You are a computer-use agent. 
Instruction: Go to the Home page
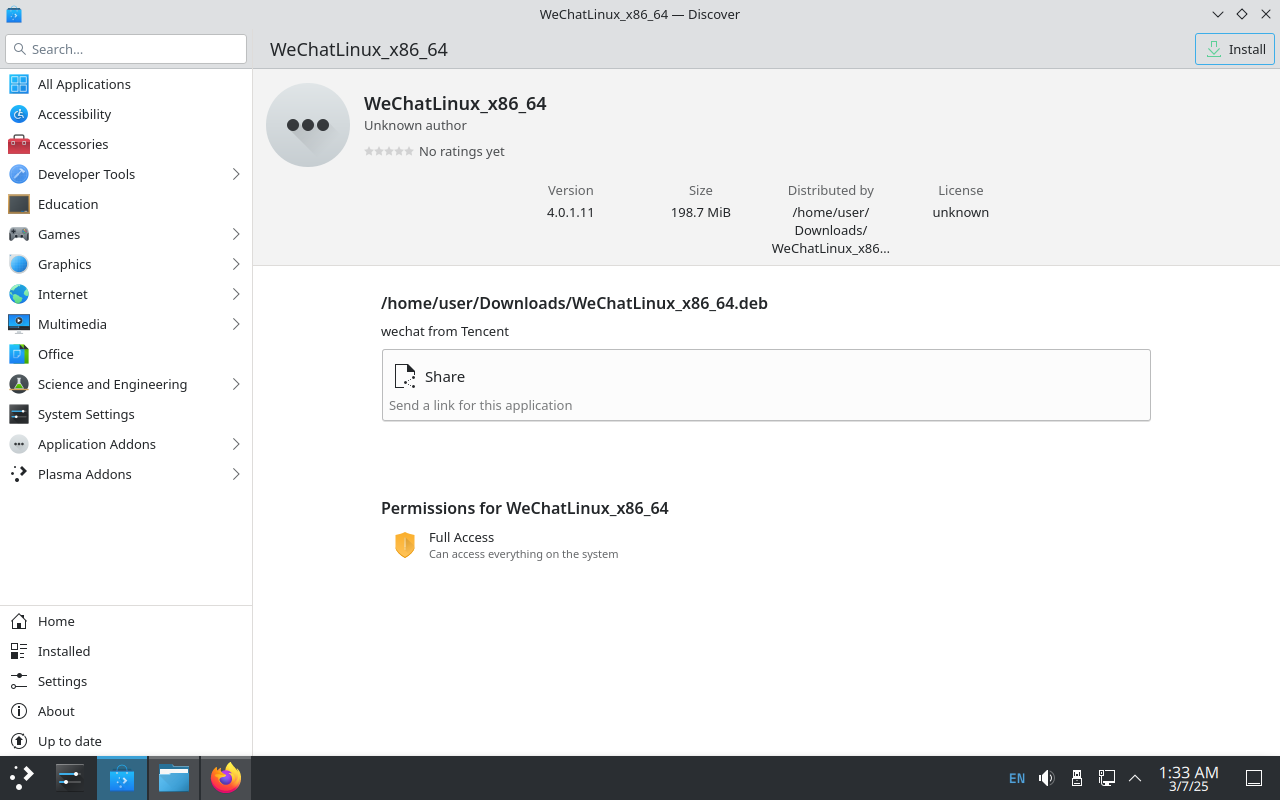click(x=126, y=621)
